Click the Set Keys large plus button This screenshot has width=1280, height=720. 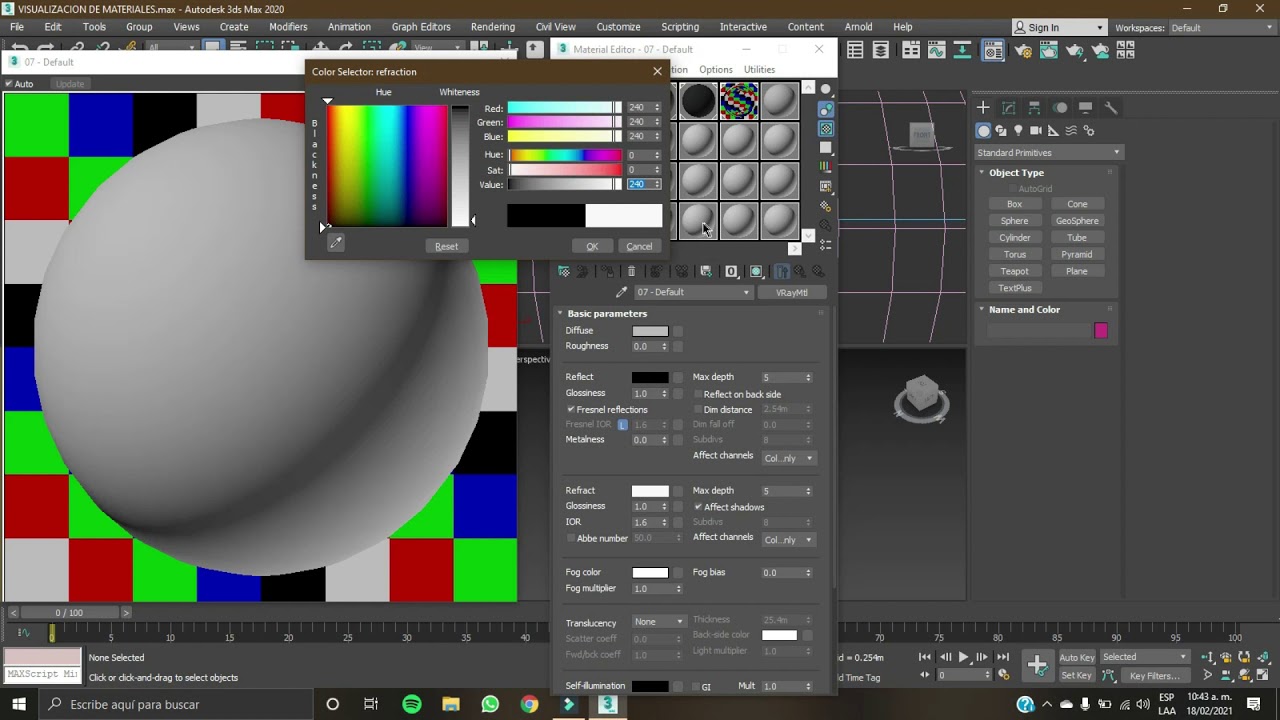[x=1037, y=665]
